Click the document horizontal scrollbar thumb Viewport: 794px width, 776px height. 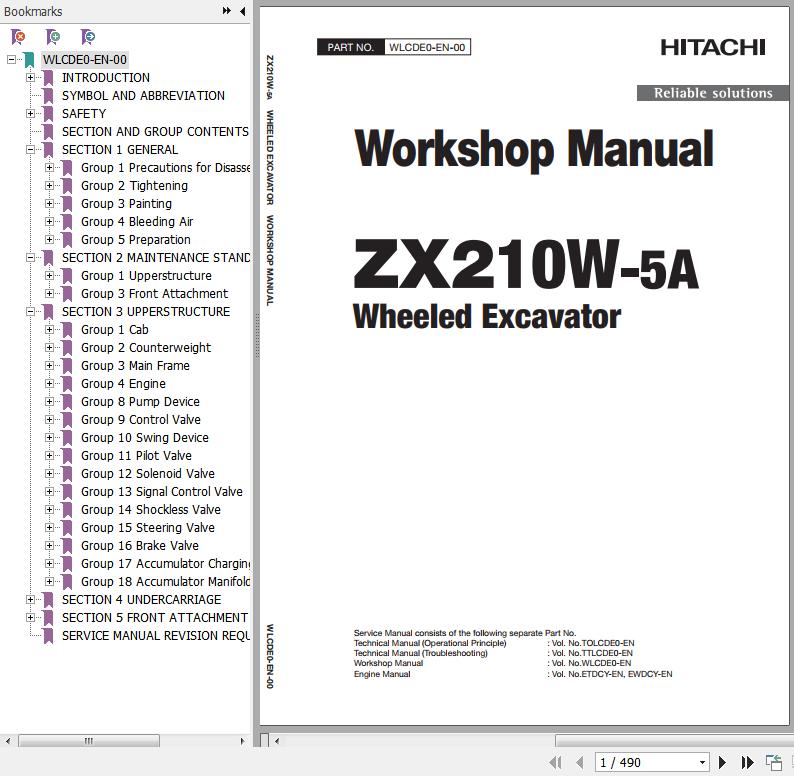[673, 741]
